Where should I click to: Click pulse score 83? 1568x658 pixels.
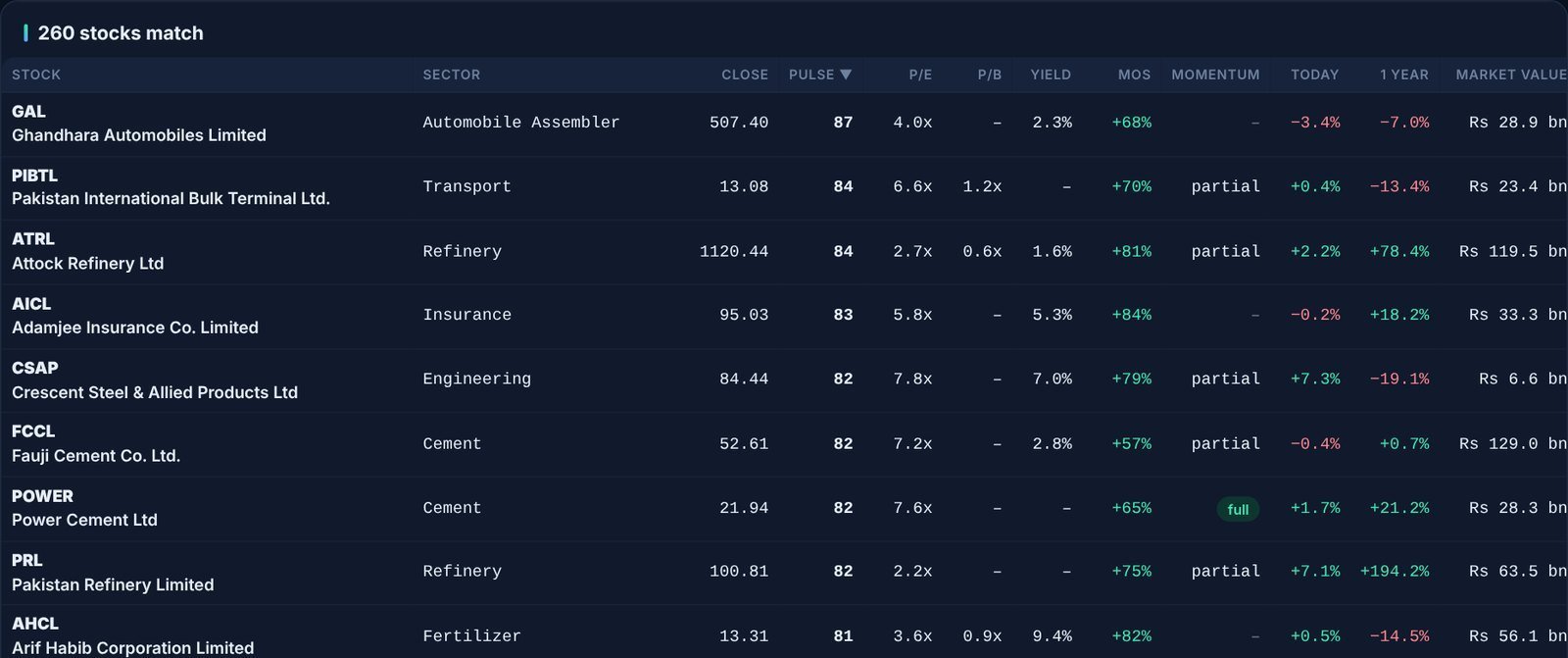coord(843,315)
